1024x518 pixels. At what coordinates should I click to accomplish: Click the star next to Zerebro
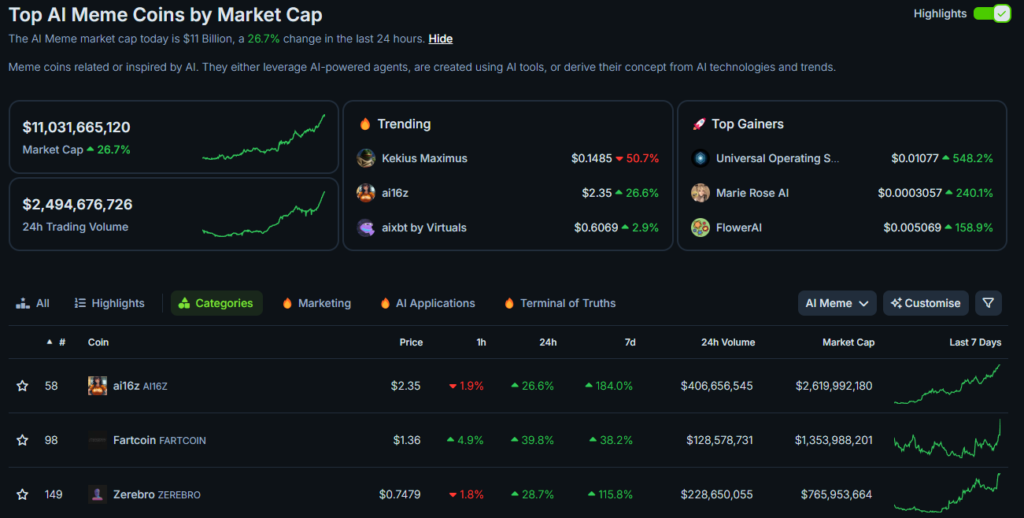click(22, 494)
